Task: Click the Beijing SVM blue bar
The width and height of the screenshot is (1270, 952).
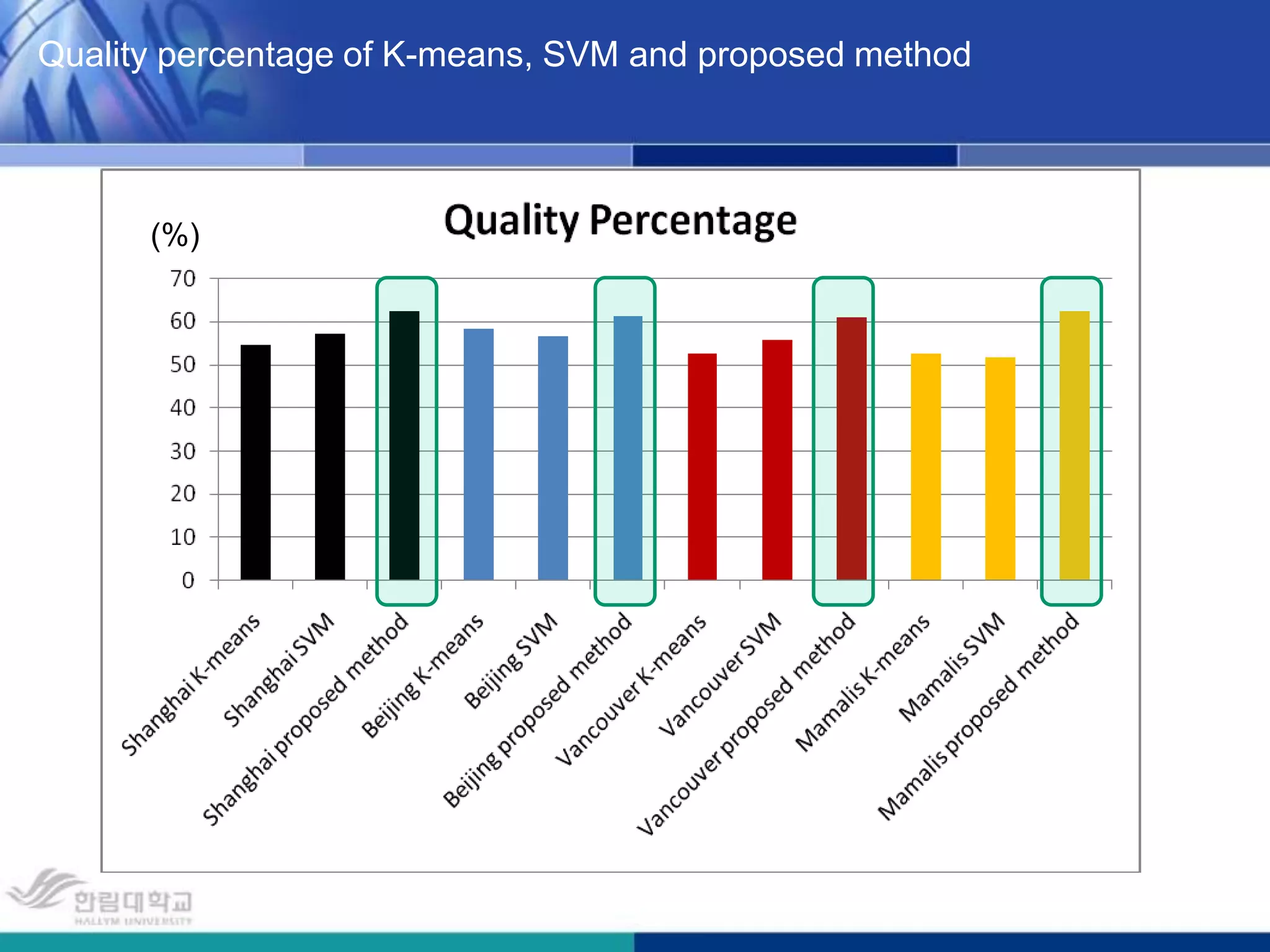Action: coord(553,458)
